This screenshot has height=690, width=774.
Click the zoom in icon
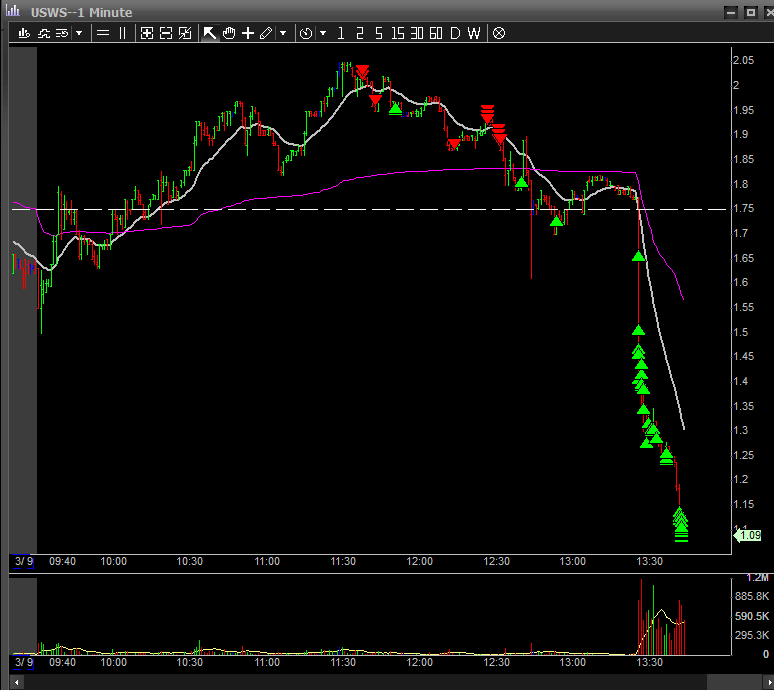(147, 33)
